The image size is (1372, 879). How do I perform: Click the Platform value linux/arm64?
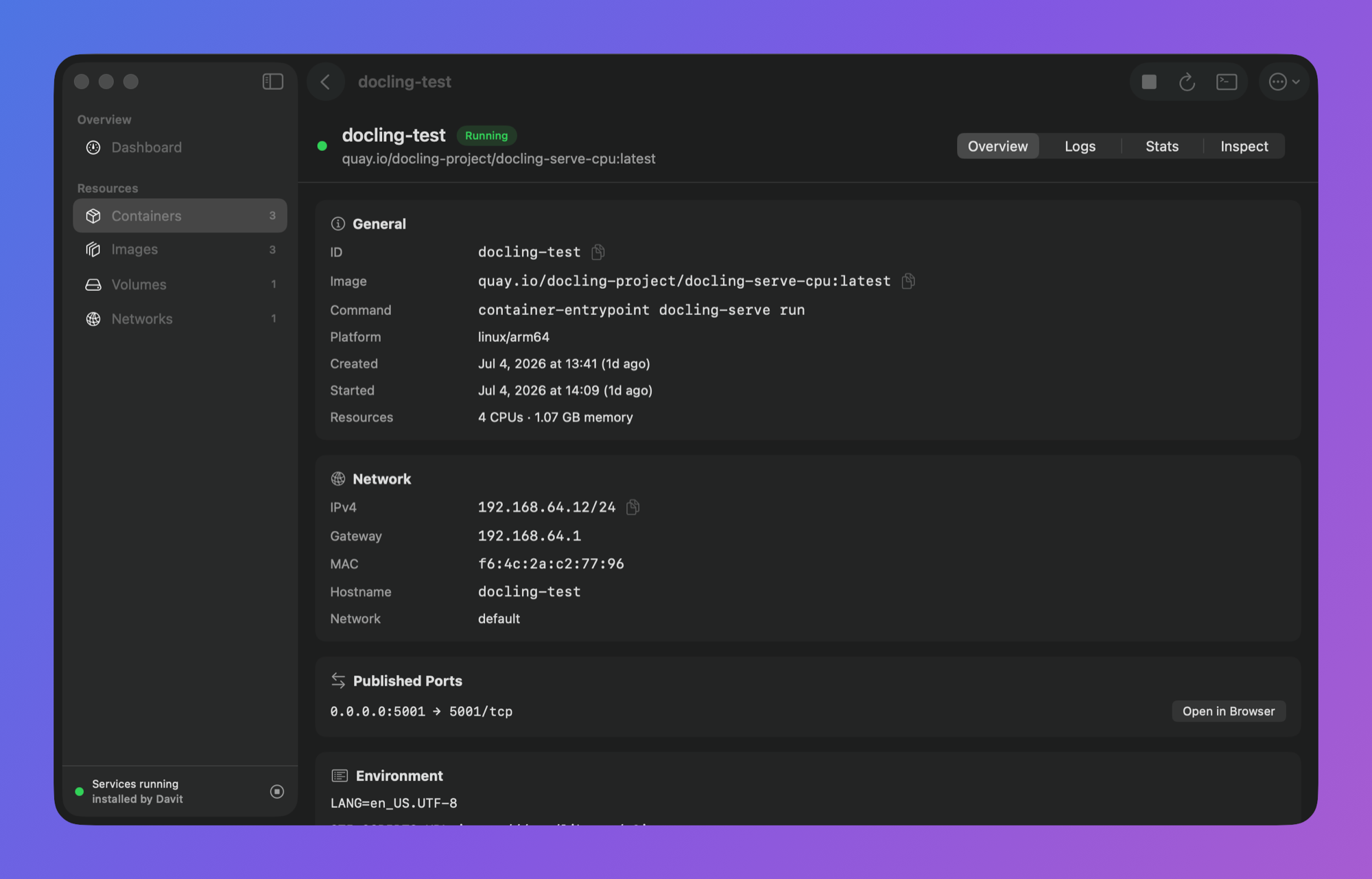(x=514, y=337)
